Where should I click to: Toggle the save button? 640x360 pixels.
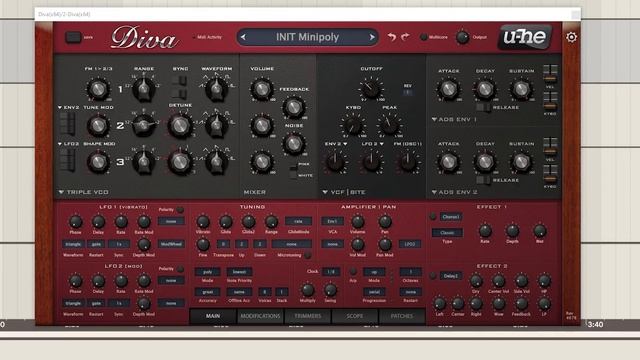[73, 37]
